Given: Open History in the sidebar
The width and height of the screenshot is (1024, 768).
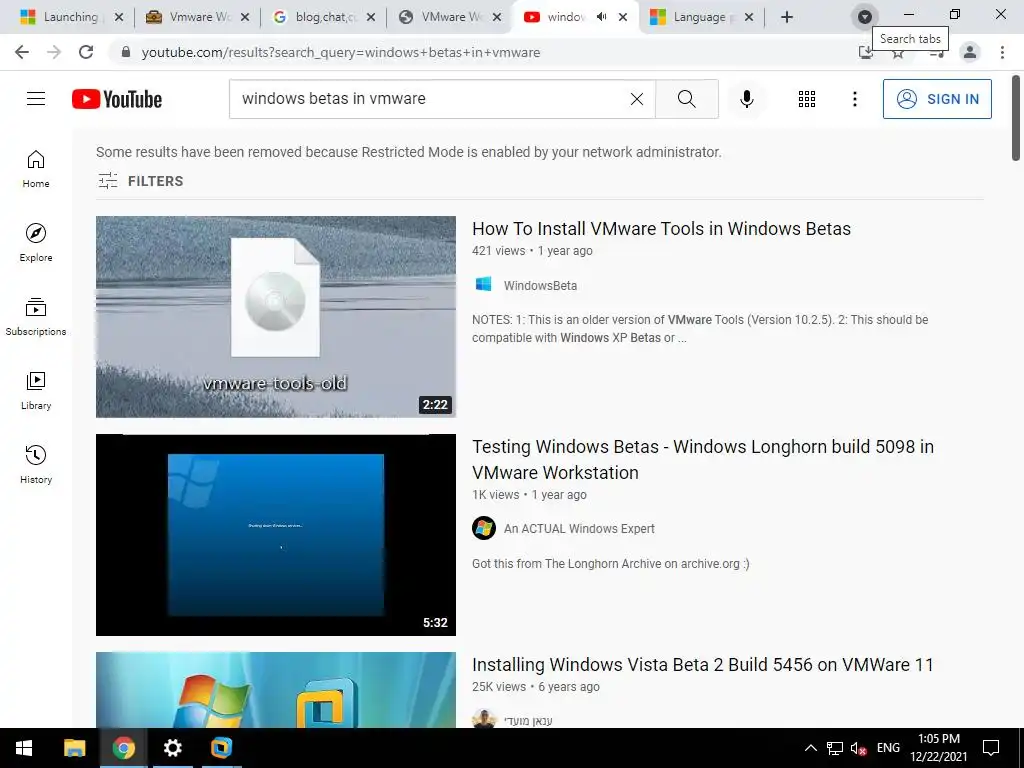Looking at the screenshot, I should tap(36, 464).
